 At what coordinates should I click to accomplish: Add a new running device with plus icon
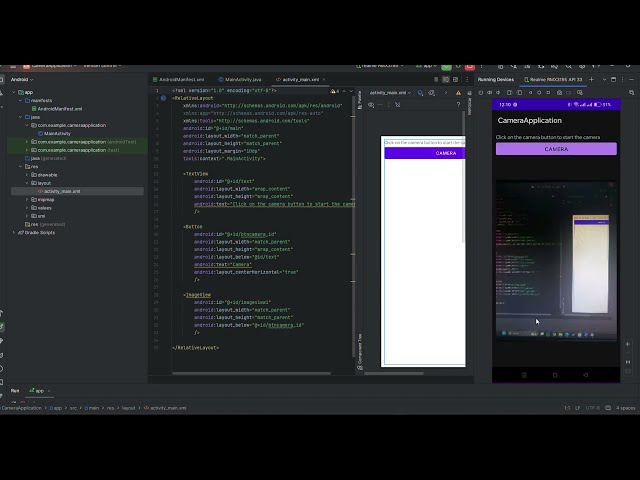[591, 80]
